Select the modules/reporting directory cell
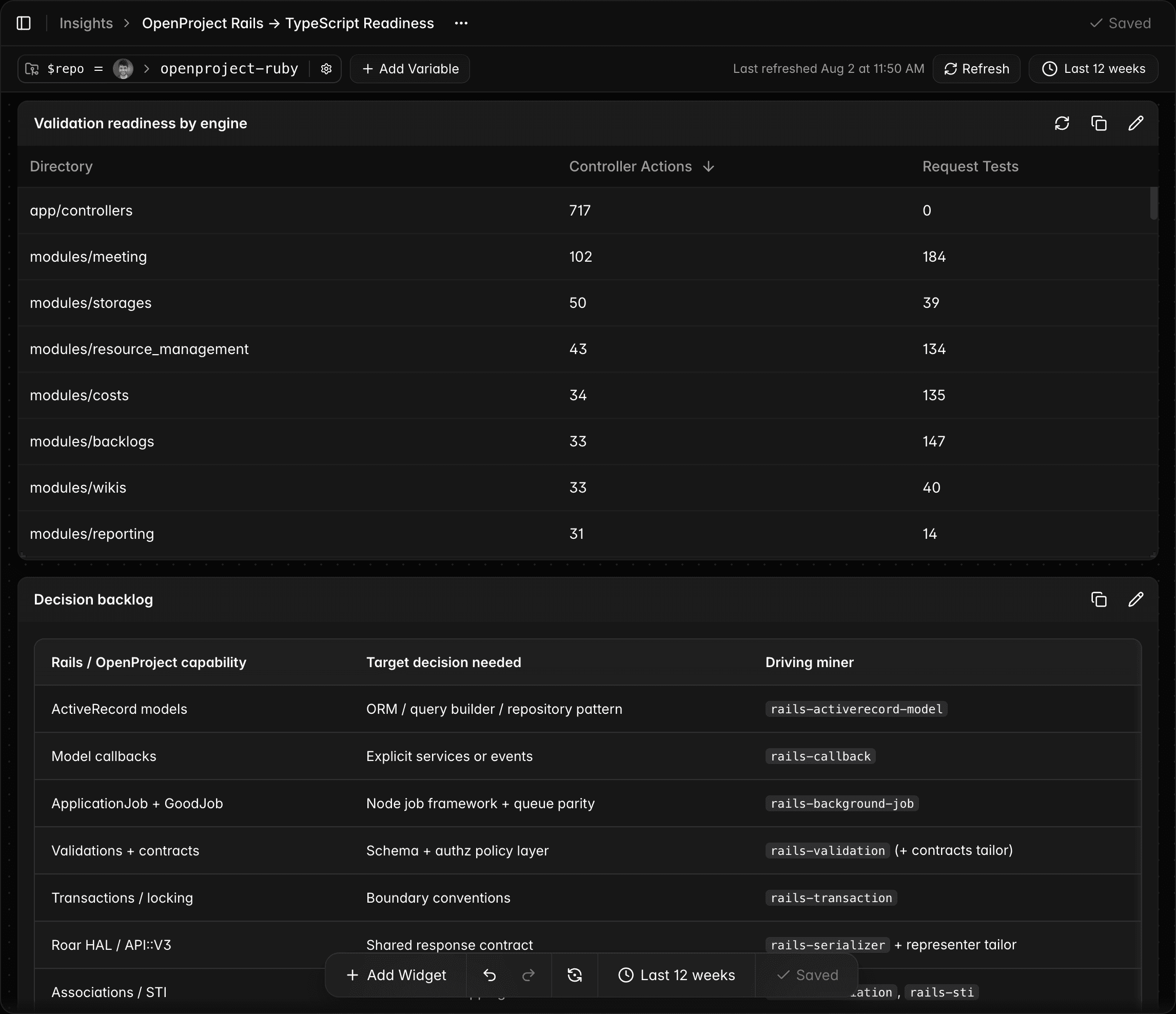This screenshot has width=1176, height=1014. coord(92,534)
